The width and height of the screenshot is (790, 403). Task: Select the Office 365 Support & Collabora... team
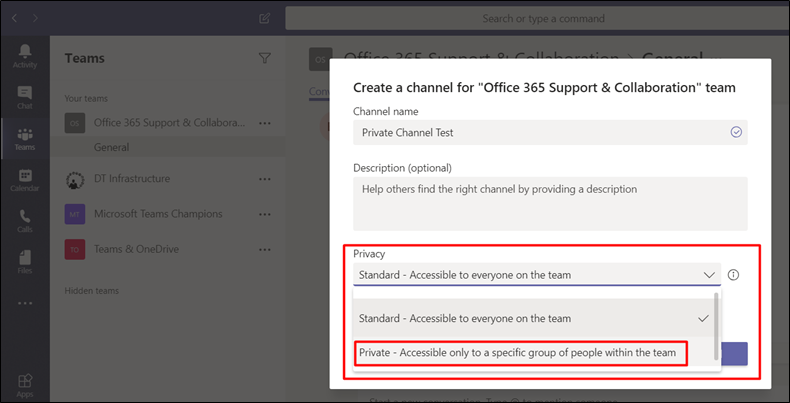[x=169, y=123]
